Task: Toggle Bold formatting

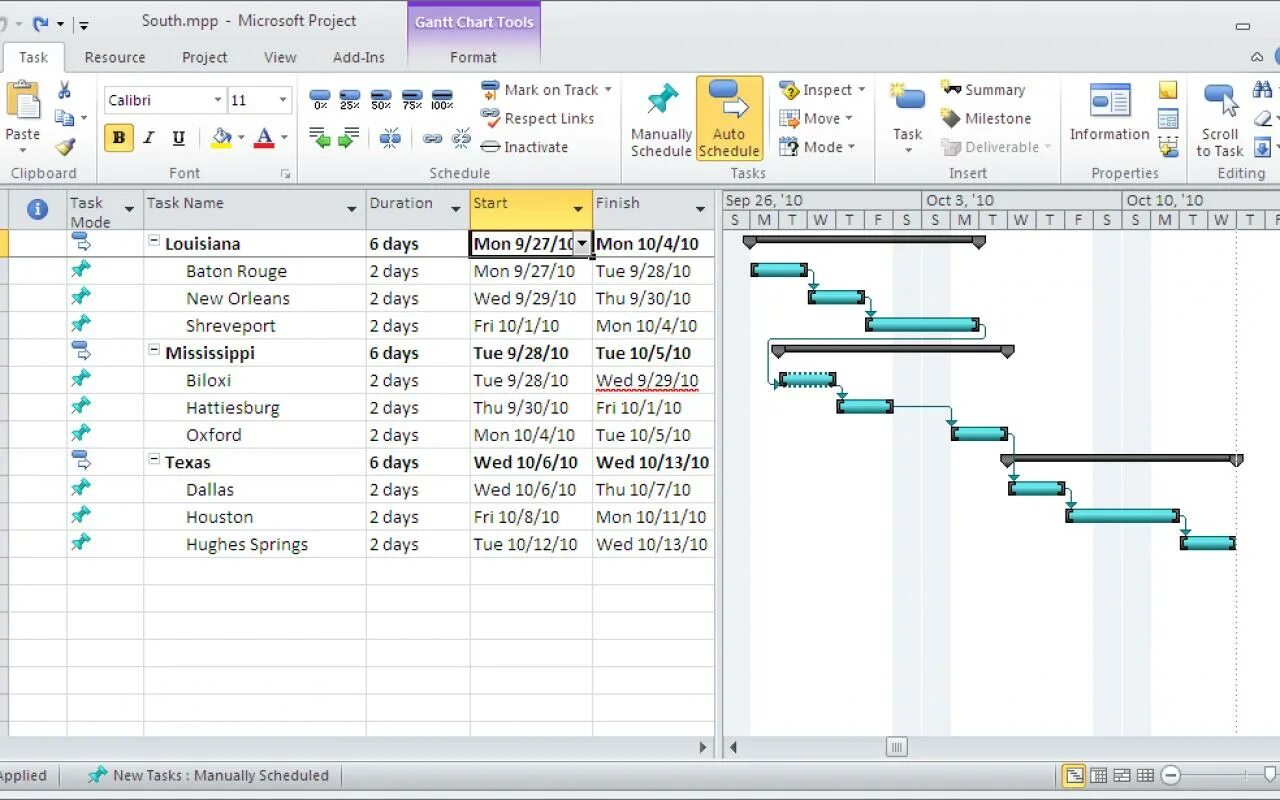Action: pos(119,137)
